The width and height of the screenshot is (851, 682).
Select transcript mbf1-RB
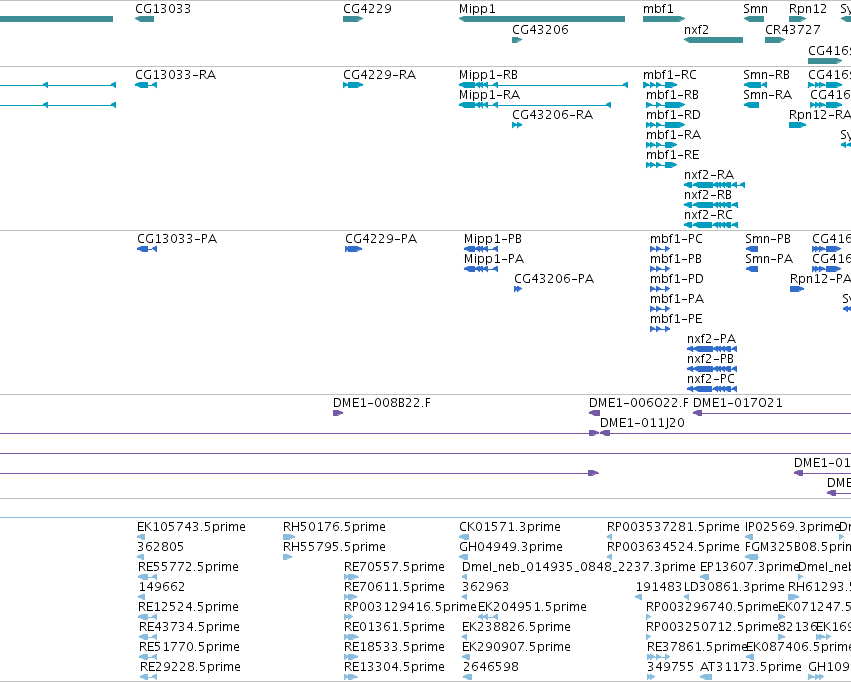pos(665,105)
